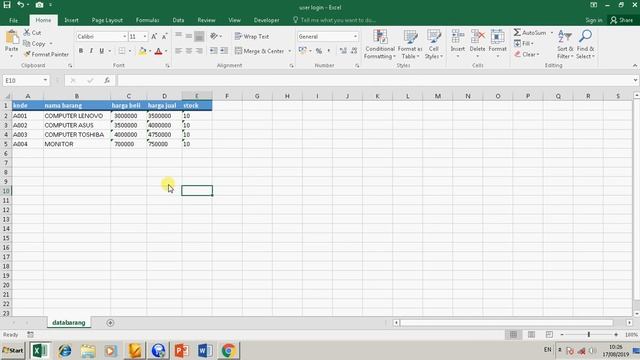The image size is (640, 360).
Task: Open Cell Styles gallery
Action: [433, 44]
